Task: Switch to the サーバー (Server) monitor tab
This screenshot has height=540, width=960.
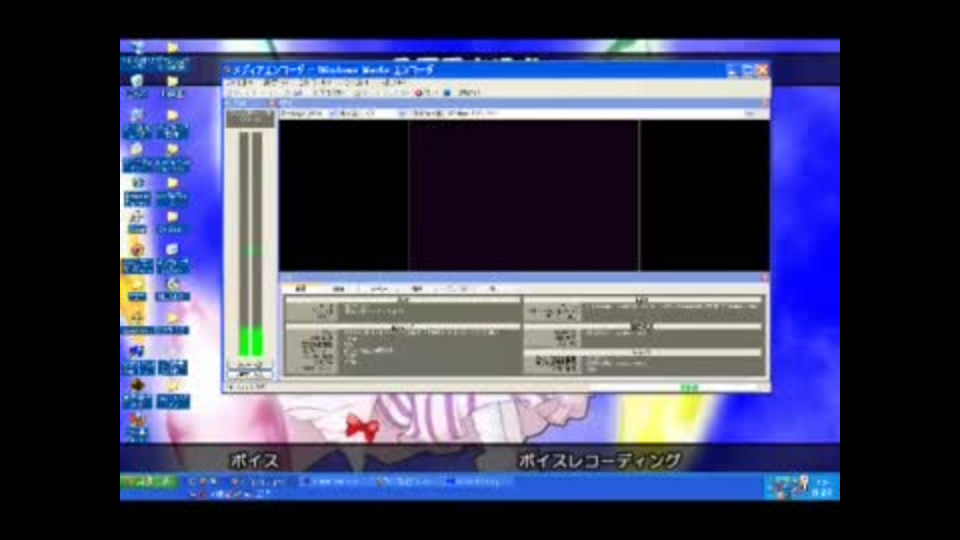Action: tap(378, 288)
